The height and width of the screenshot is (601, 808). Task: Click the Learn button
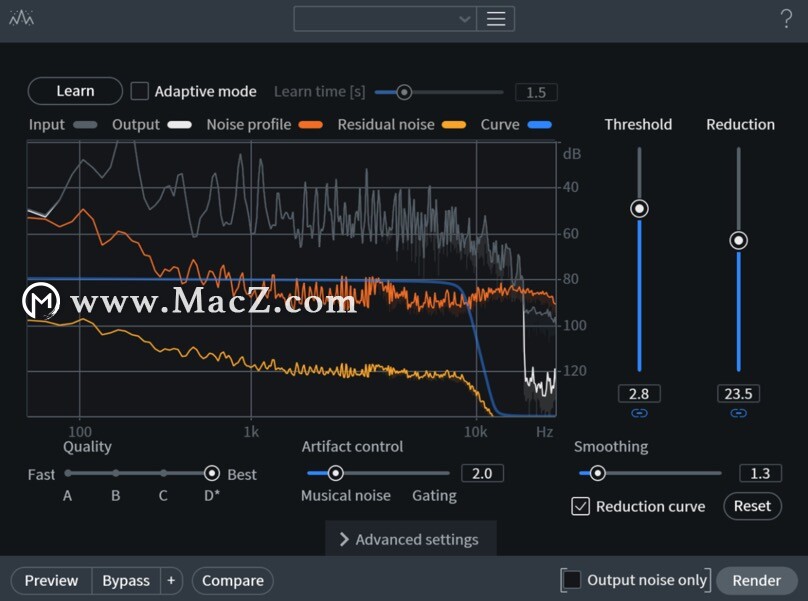point(74,91)
